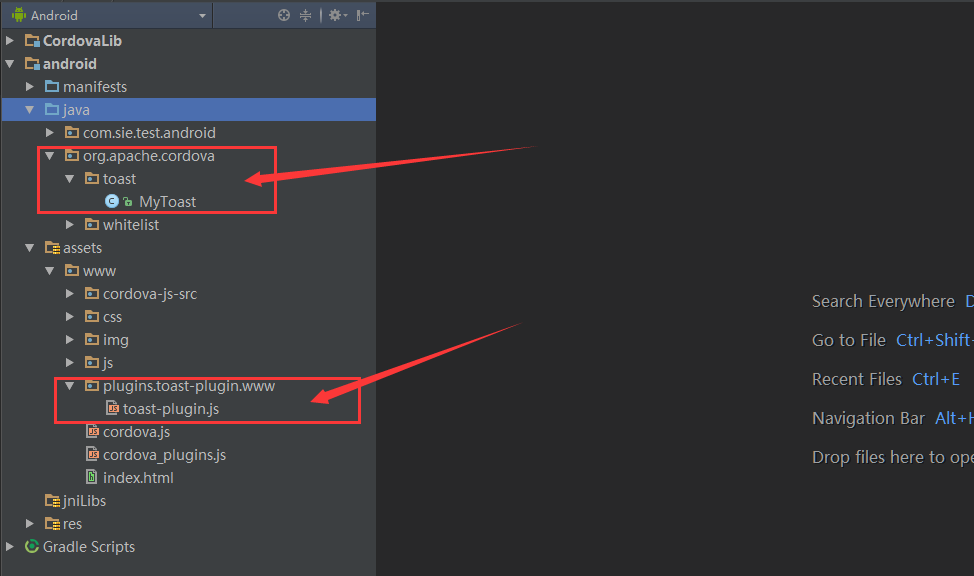The image size is (974, 576).
Task: Click the whitelist package icon
Action: pos(92,224)
